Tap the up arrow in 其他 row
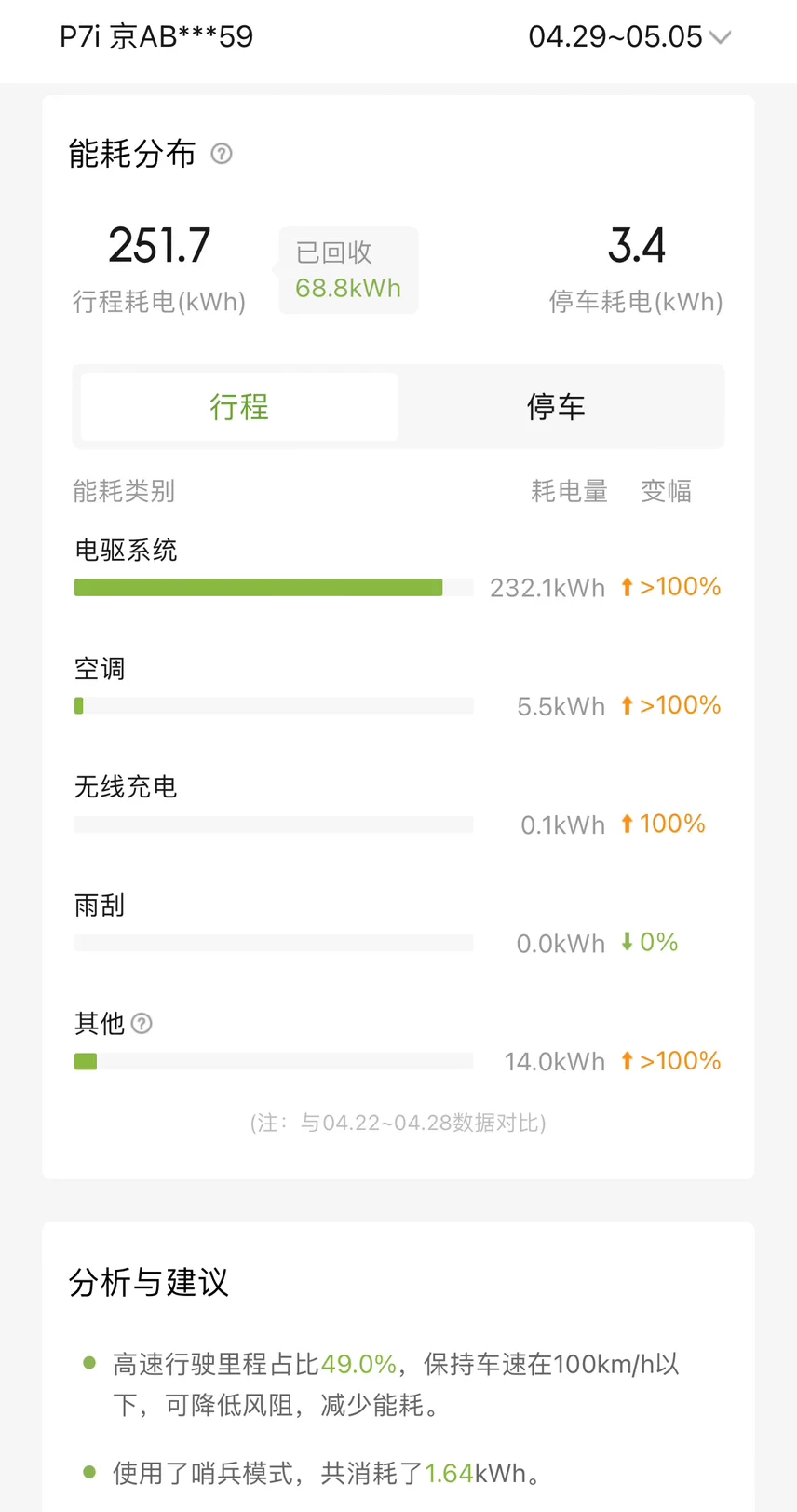 627,1060
